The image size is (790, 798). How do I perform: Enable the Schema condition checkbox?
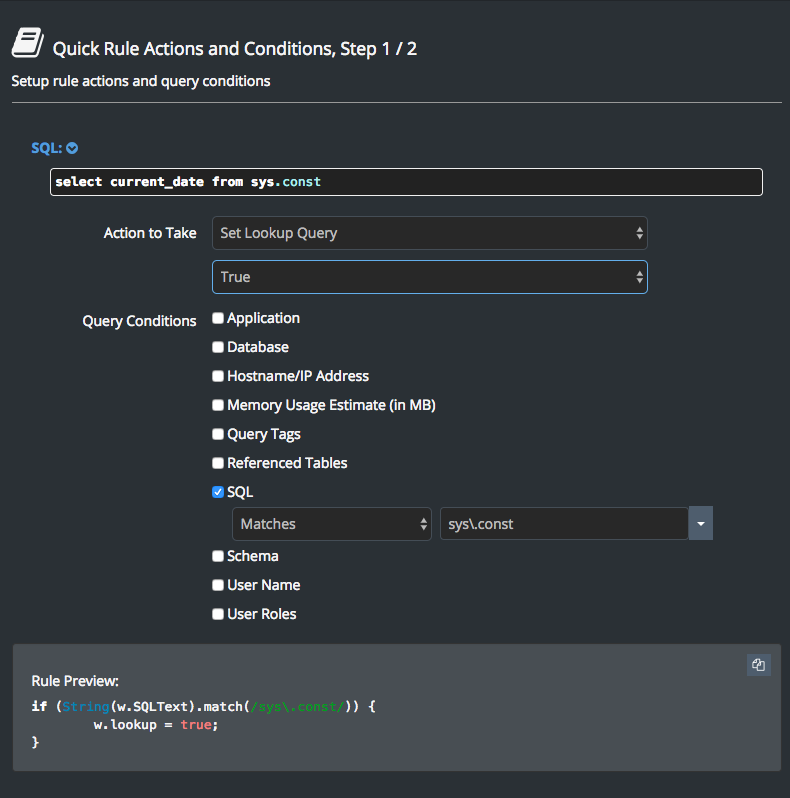218,557
